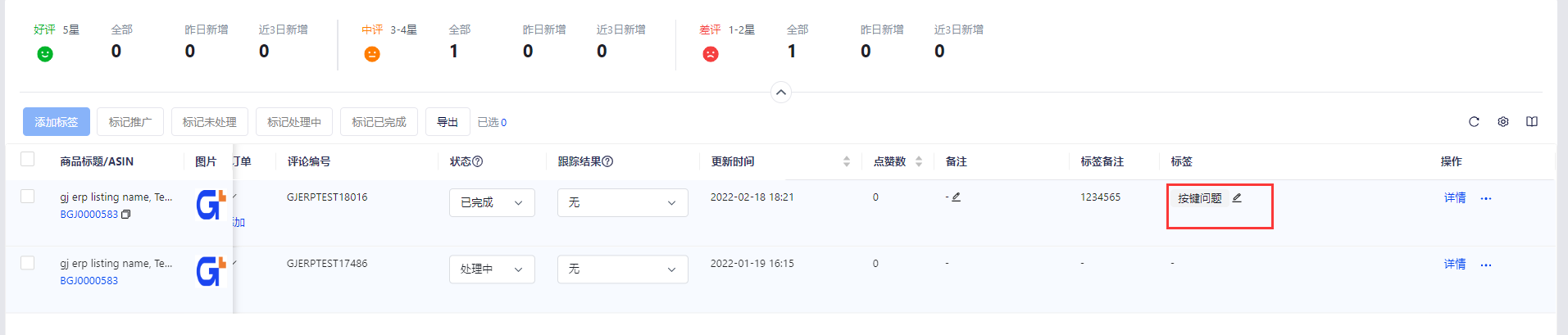
Task: Select all rows with the header checkbox
Action: click(27, 159)
